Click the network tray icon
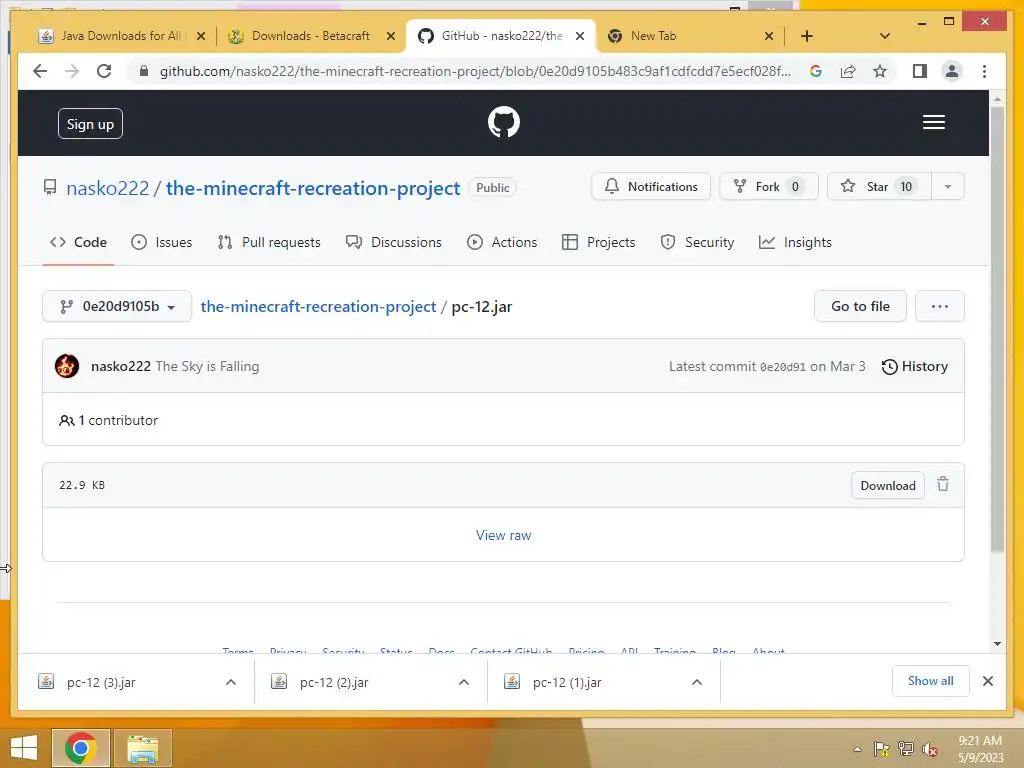 906,749
